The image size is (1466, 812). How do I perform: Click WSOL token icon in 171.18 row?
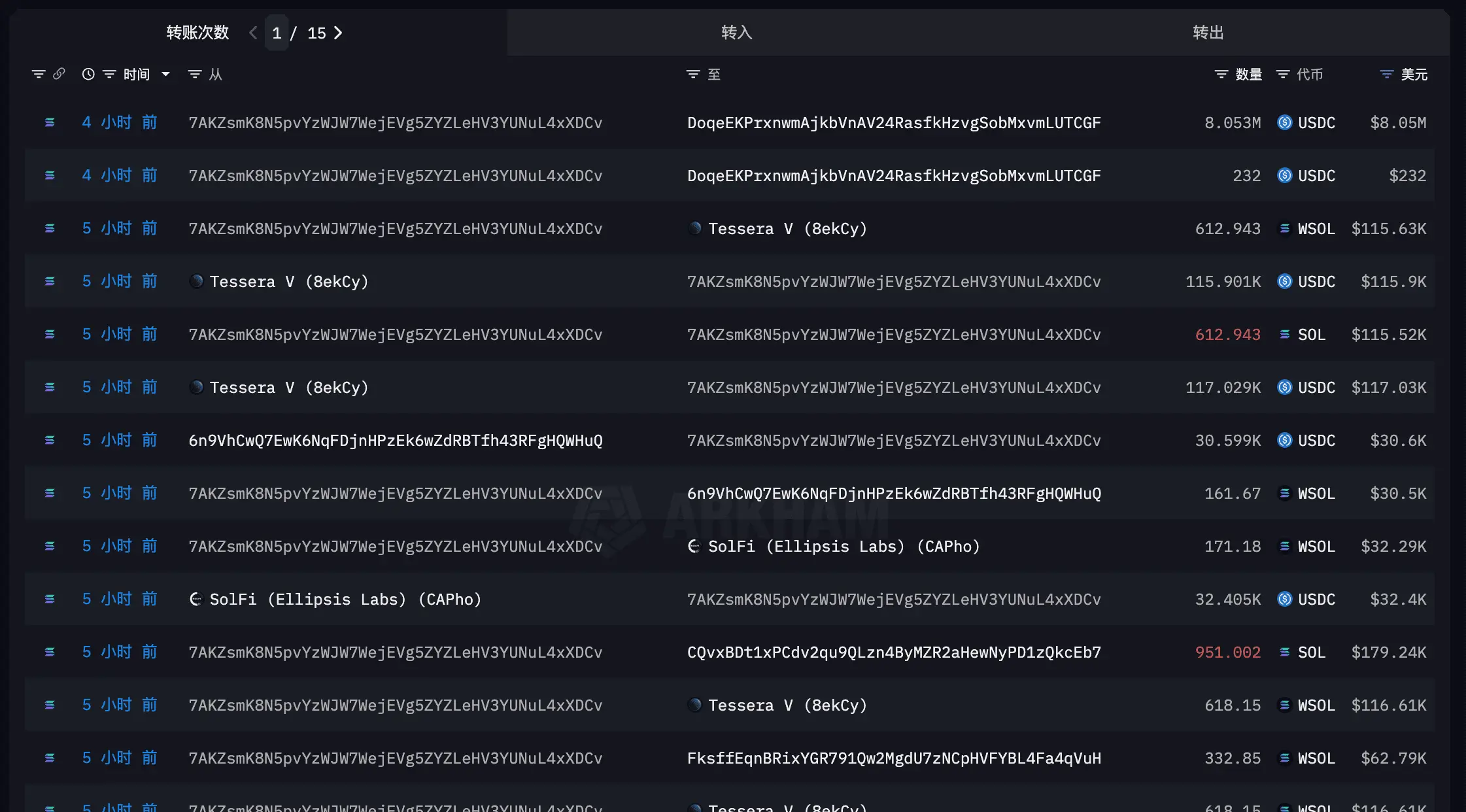coord(1284,547)
